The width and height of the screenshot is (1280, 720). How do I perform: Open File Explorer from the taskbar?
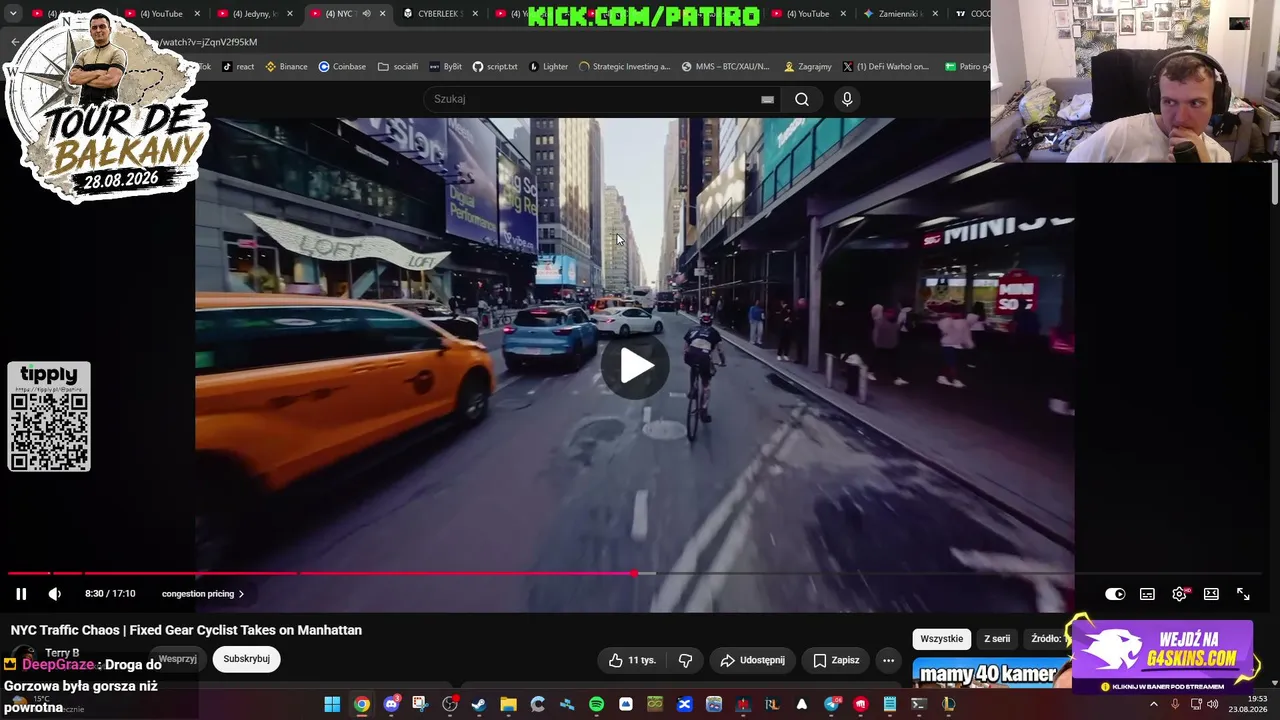(x=508, y=705)
